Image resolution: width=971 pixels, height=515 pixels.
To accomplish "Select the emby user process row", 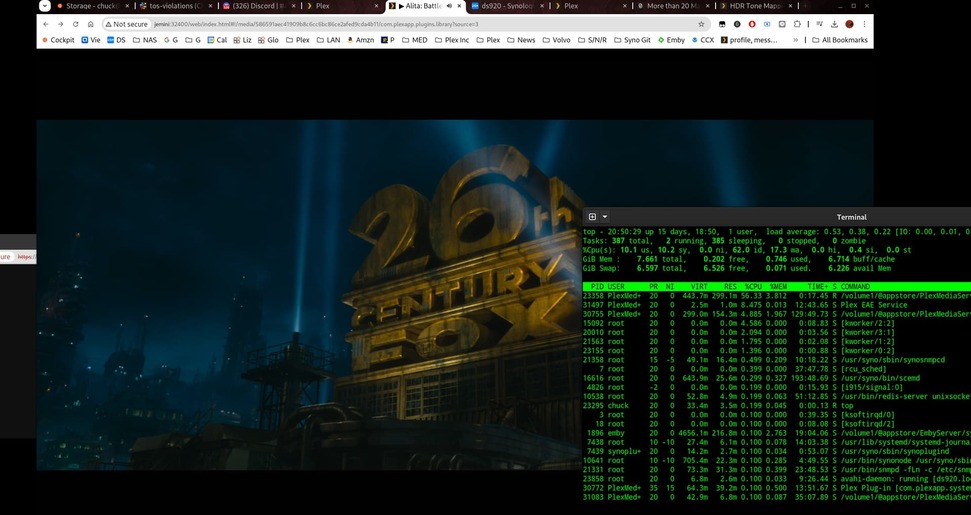I will pos(777,433).
